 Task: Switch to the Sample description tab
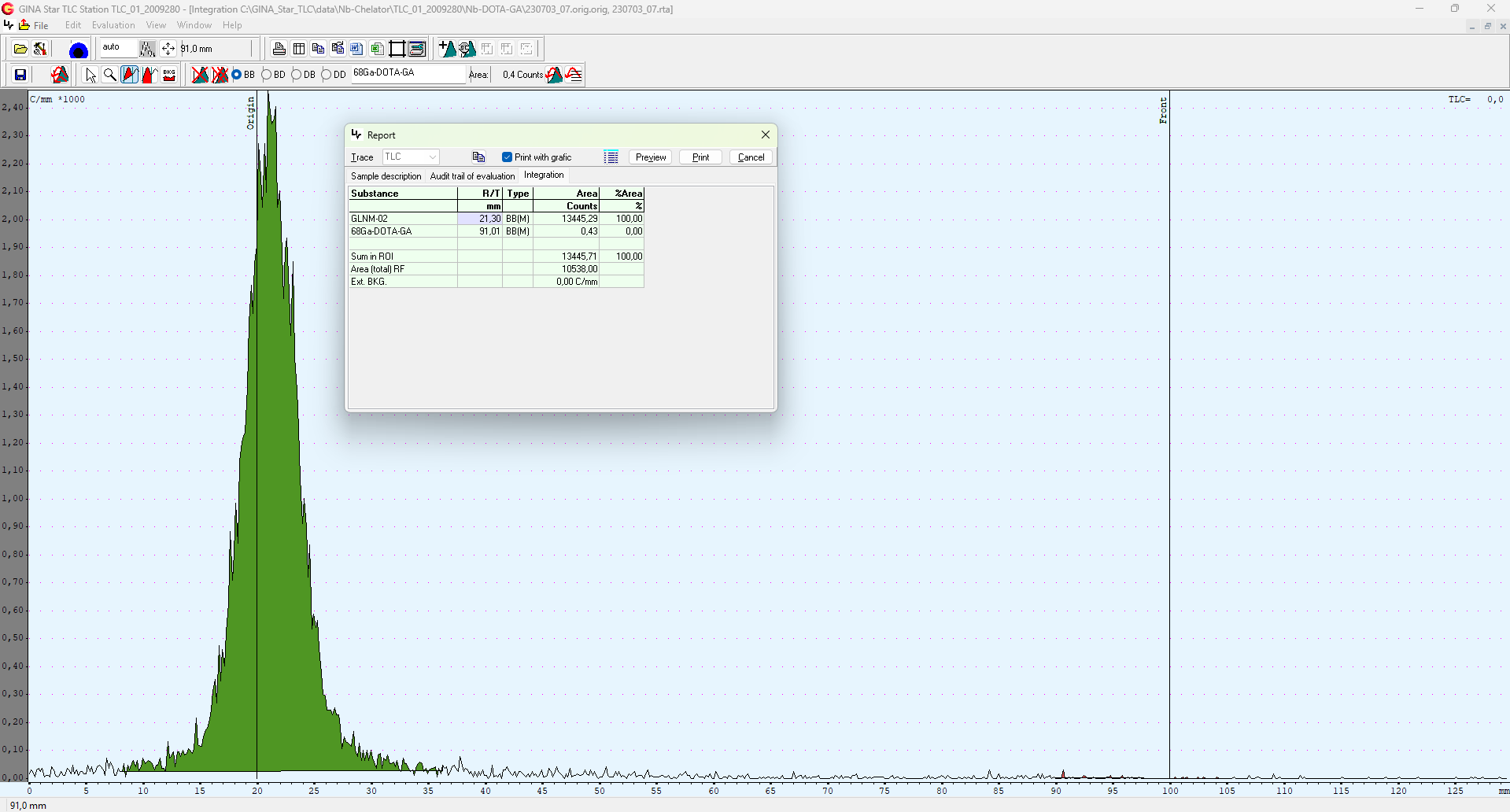[386, 176]
